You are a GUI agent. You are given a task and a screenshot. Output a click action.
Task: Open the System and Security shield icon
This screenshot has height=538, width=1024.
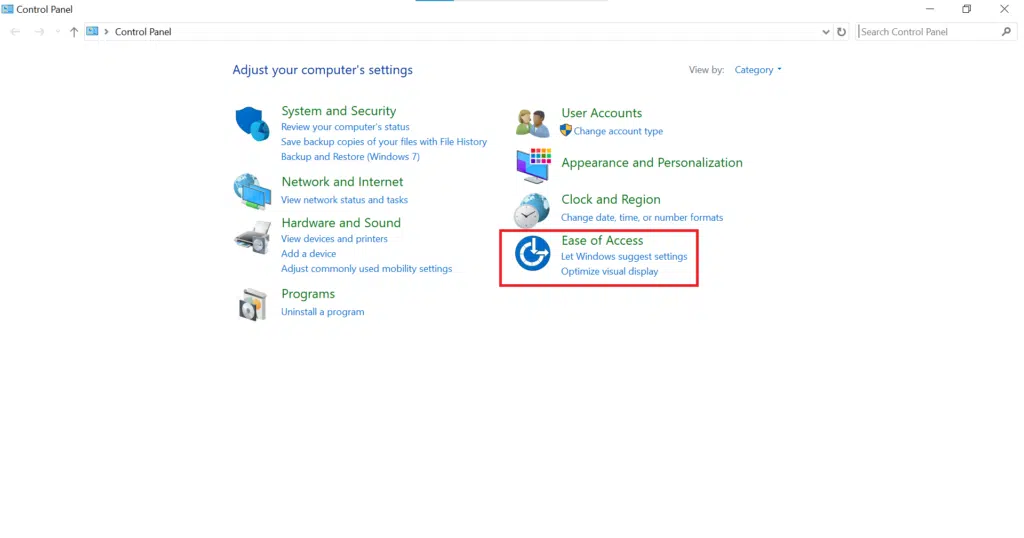pyautogui.click(x=252, y=123)
